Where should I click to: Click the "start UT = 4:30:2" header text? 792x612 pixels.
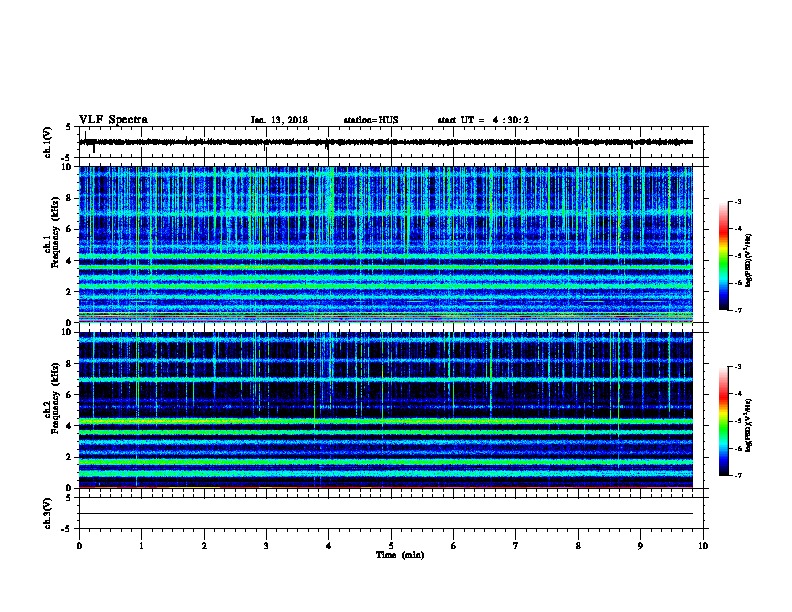pyautogui.click(x=483, y=120)
